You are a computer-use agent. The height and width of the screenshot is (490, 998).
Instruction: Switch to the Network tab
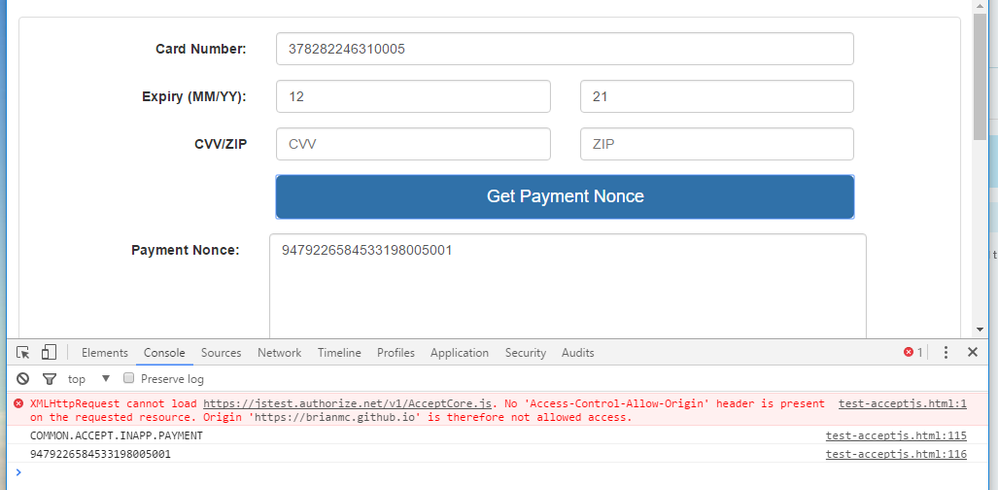point(279,353)
